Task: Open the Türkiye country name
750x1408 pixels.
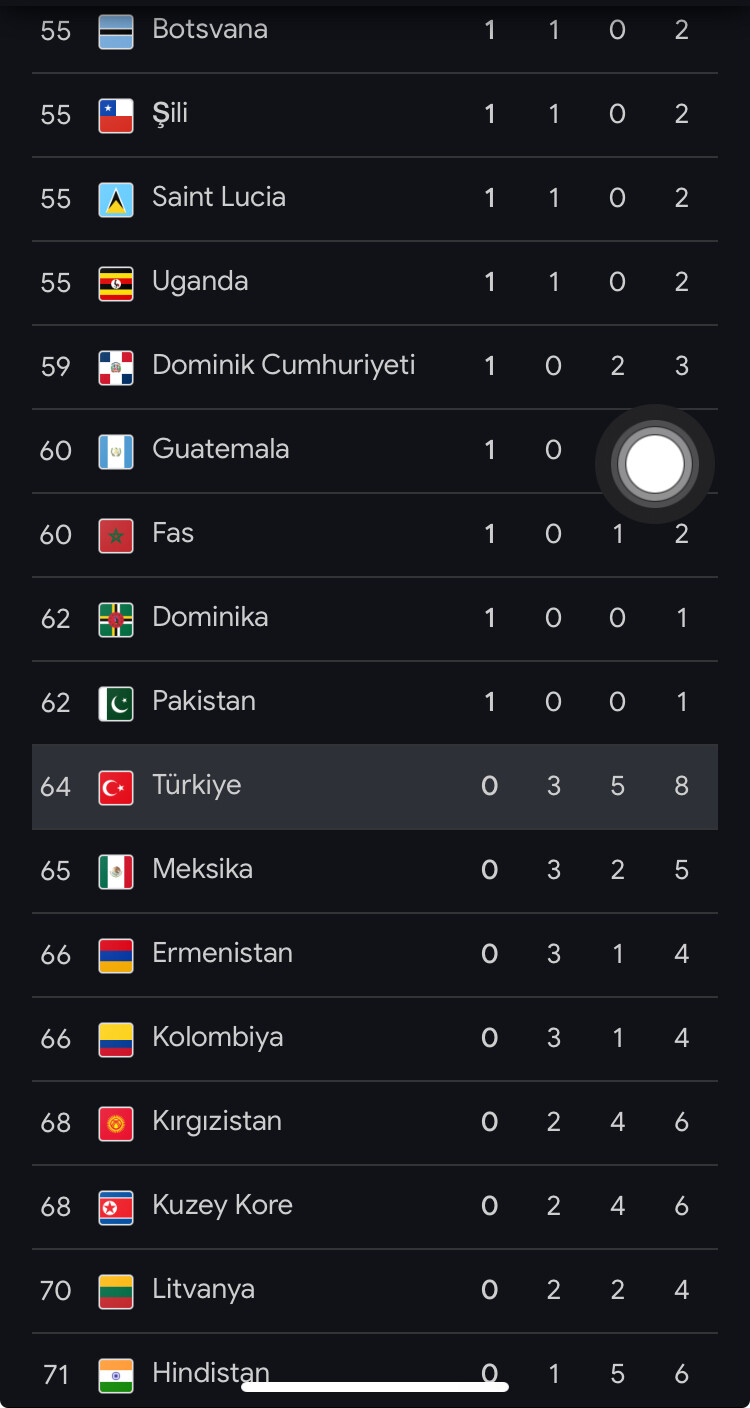Action: (x=196, y=785)
